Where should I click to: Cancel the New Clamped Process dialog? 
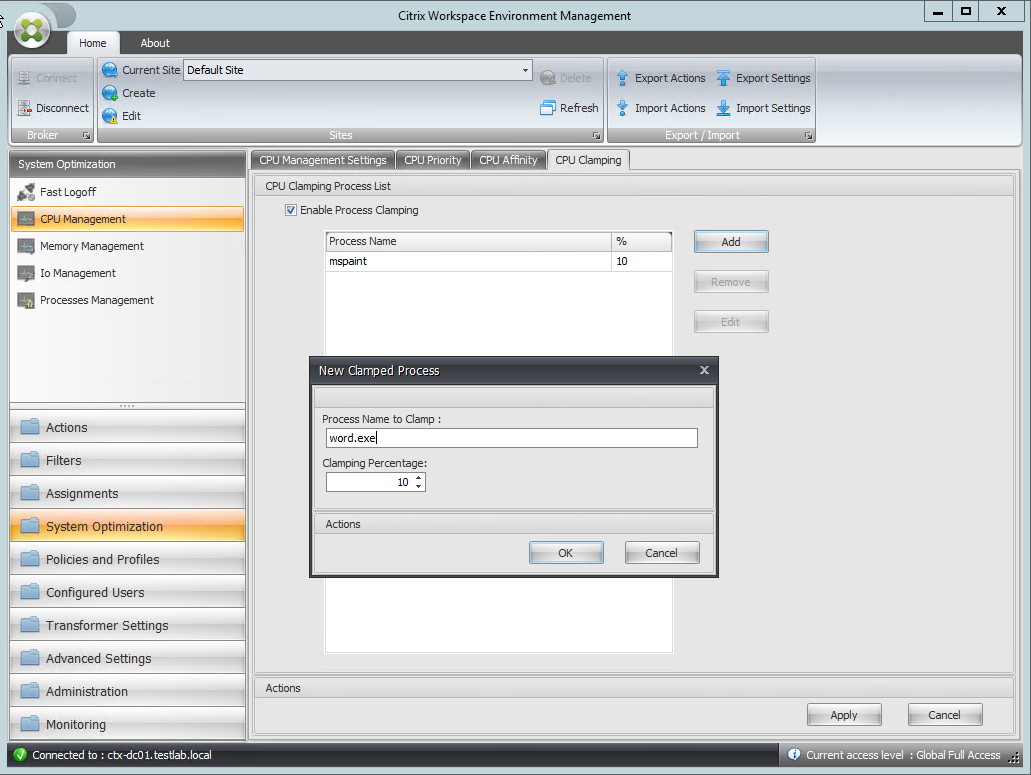[661, 553]
